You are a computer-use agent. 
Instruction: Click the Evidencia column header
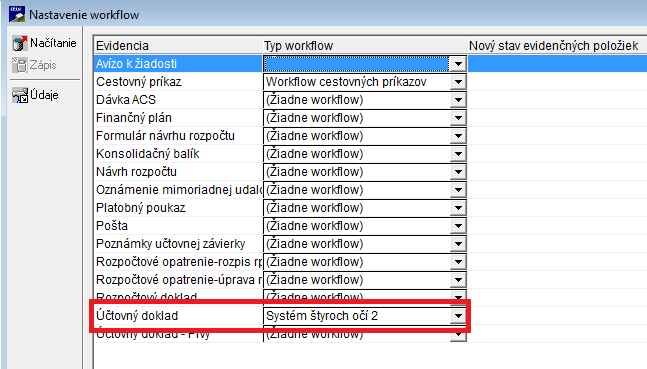coord(179,45)
